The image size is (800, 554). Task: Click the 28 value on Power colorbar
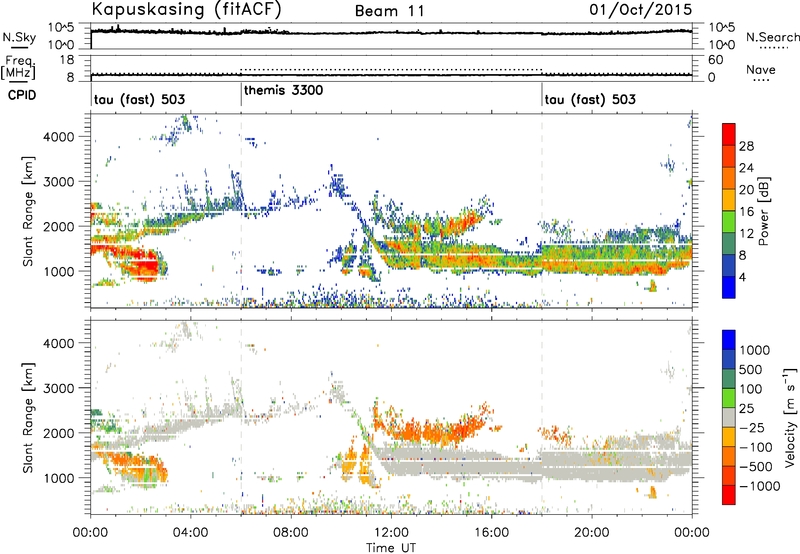[746, 146]
